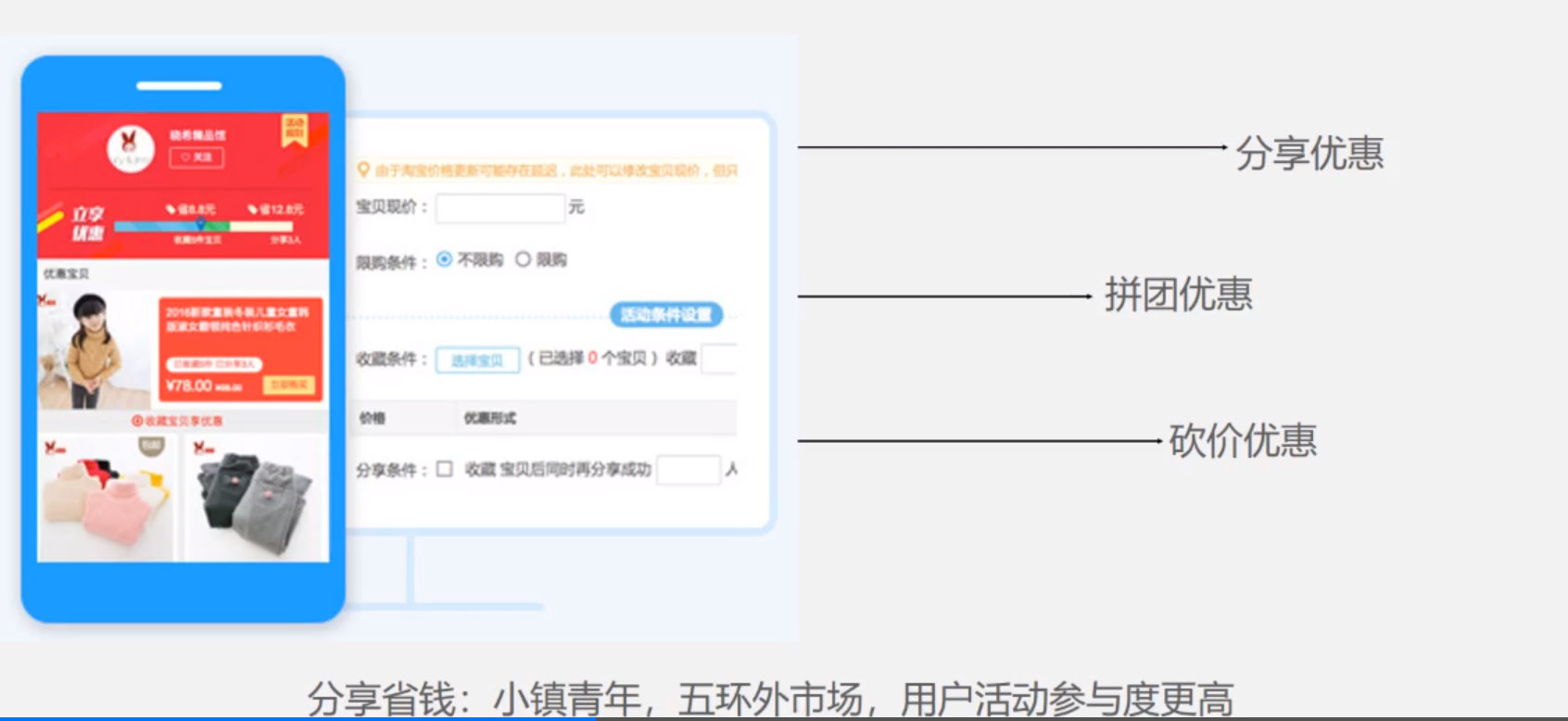The width and height of the screenshot is (1568, 721).
Task: Click the rabbit shop logo avatar
Action: (130, 147)
